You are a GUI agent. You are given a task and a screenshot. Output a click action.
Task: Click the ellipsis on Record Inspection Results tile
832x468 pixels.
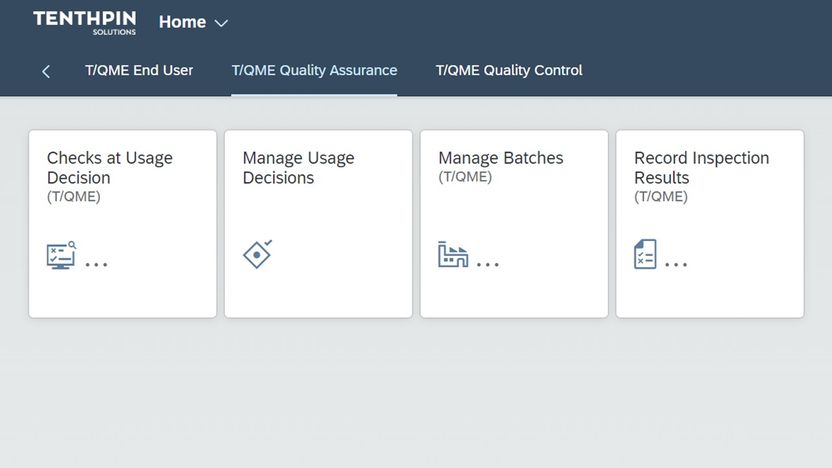676,265
